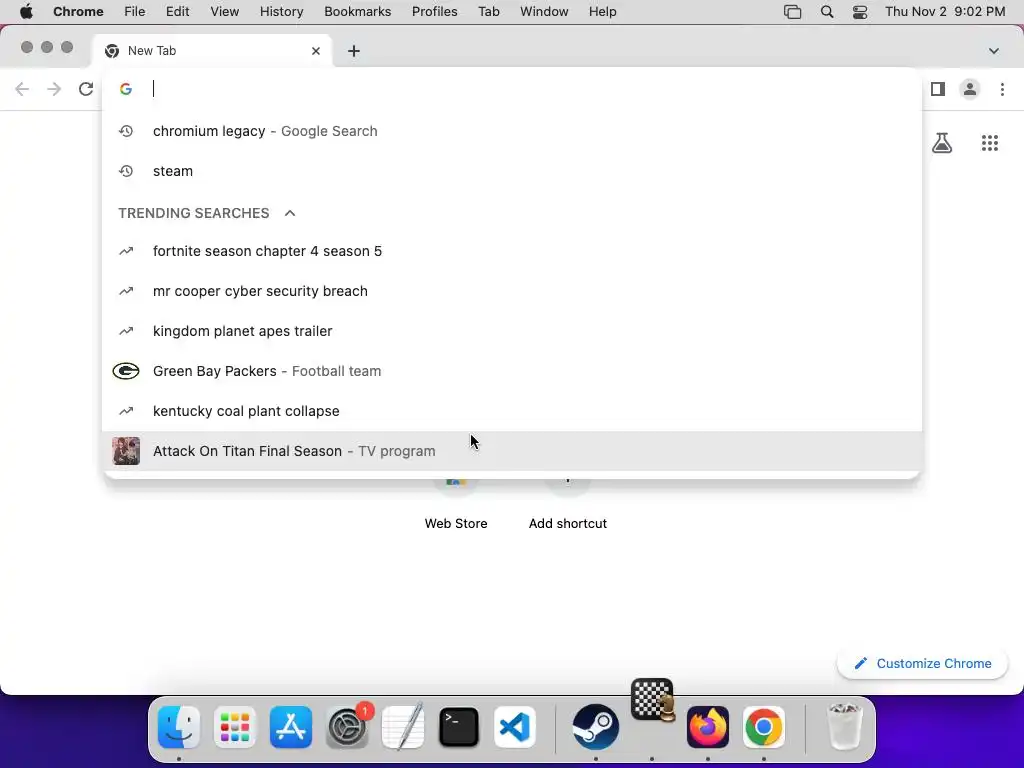Open Chrome from the dock
The image size is (1024, 768).
(763, 727)
